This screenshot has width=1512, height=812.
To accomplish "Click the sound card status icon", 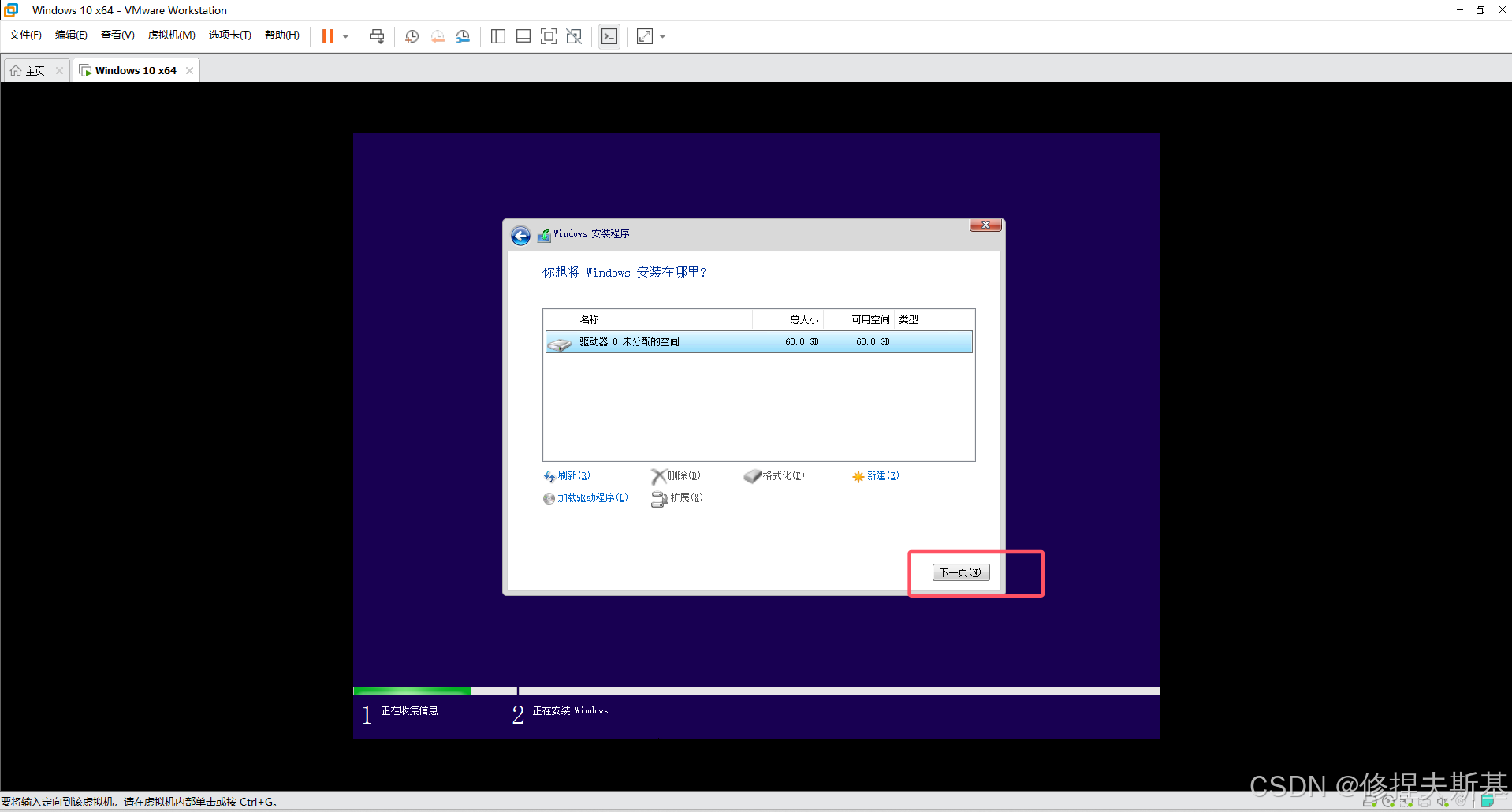I will (x=1442, y=802).
